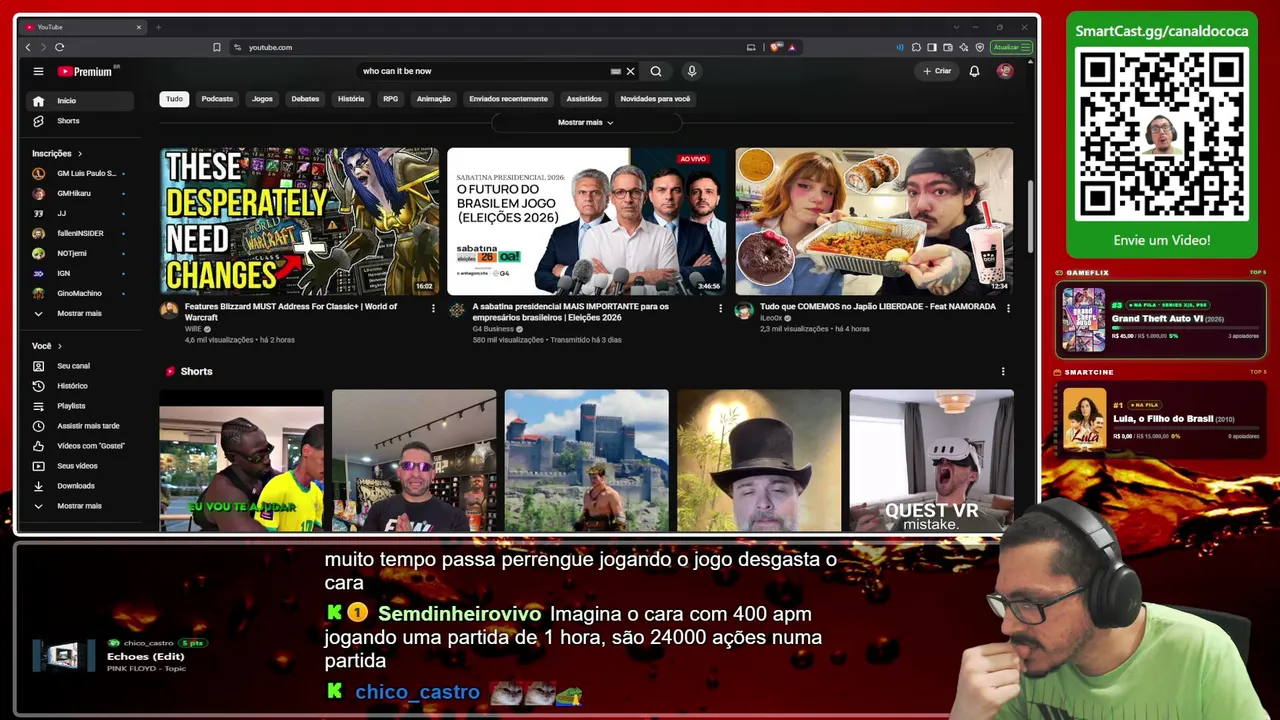The height and width of the screenshot is (720, 1280).
Task: Expand filter chips with Mostrar mais
Action: [x=586, y=122]
